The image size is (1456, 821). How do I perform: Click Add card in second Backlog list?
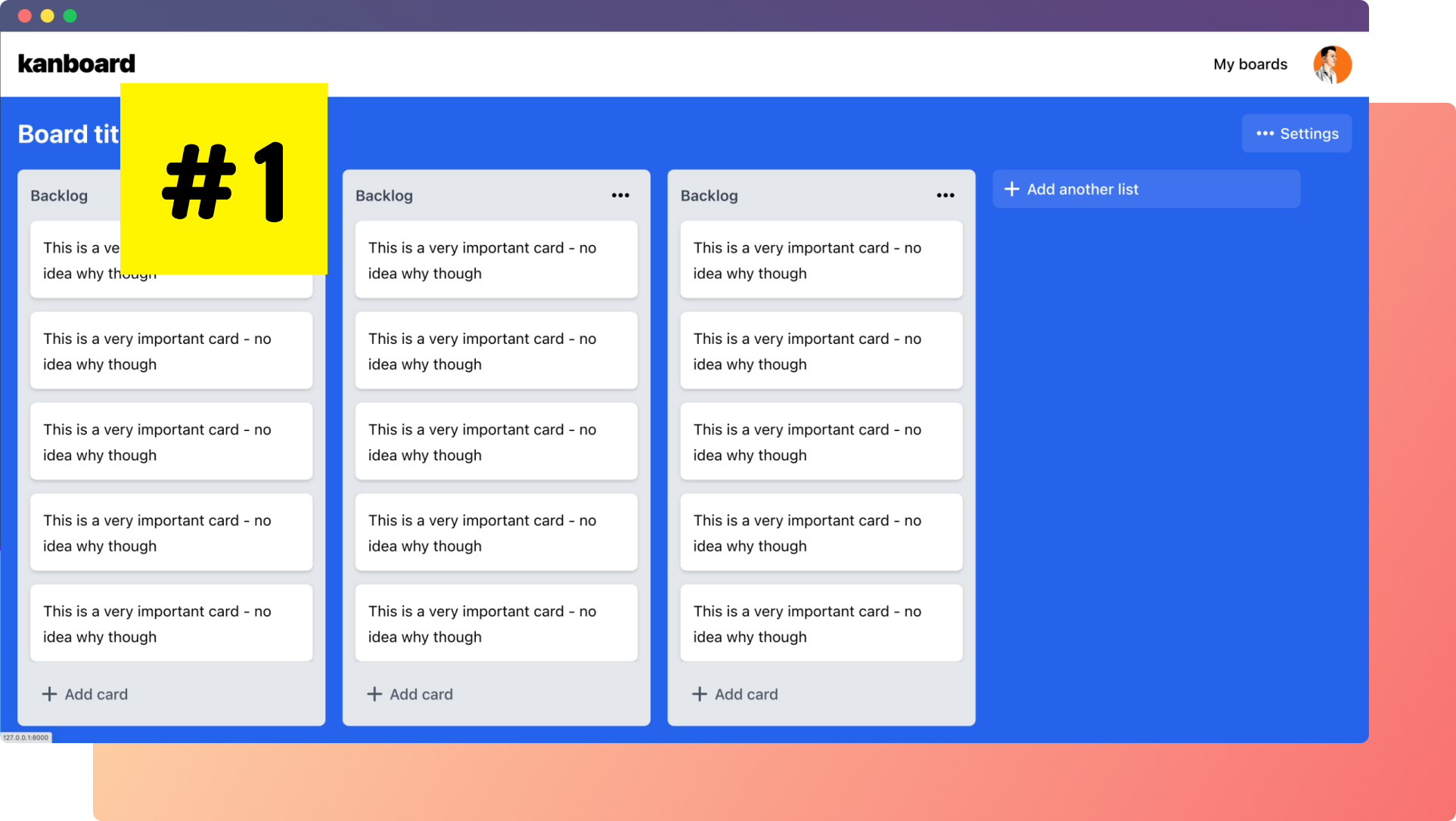point(421,694)
